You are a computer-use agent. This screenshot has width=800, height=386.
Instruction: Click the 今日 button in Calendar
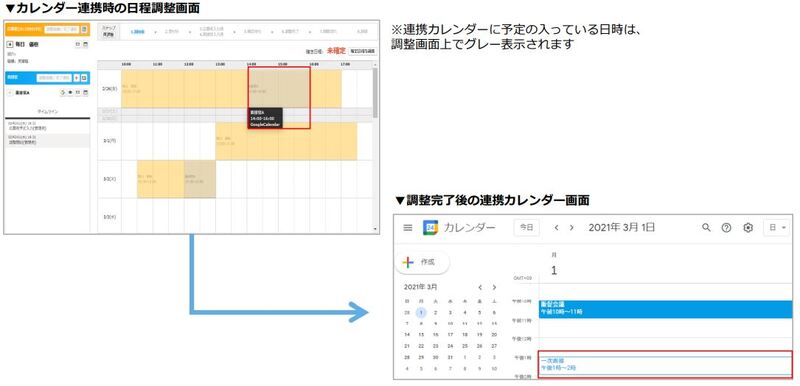[x=527, y=227]
